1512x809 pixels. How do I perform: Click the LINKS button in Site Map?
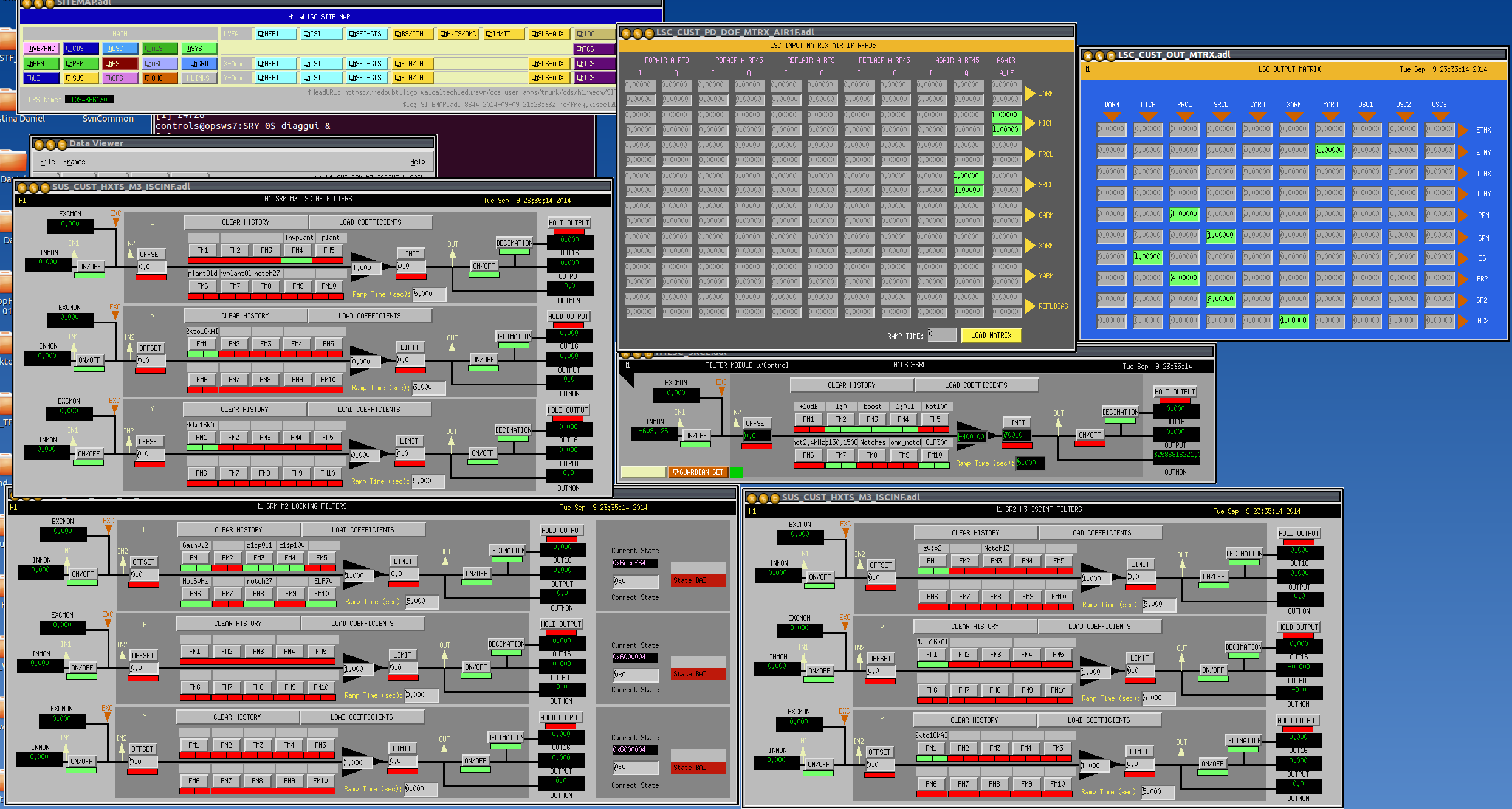click(x=199, y=78)
